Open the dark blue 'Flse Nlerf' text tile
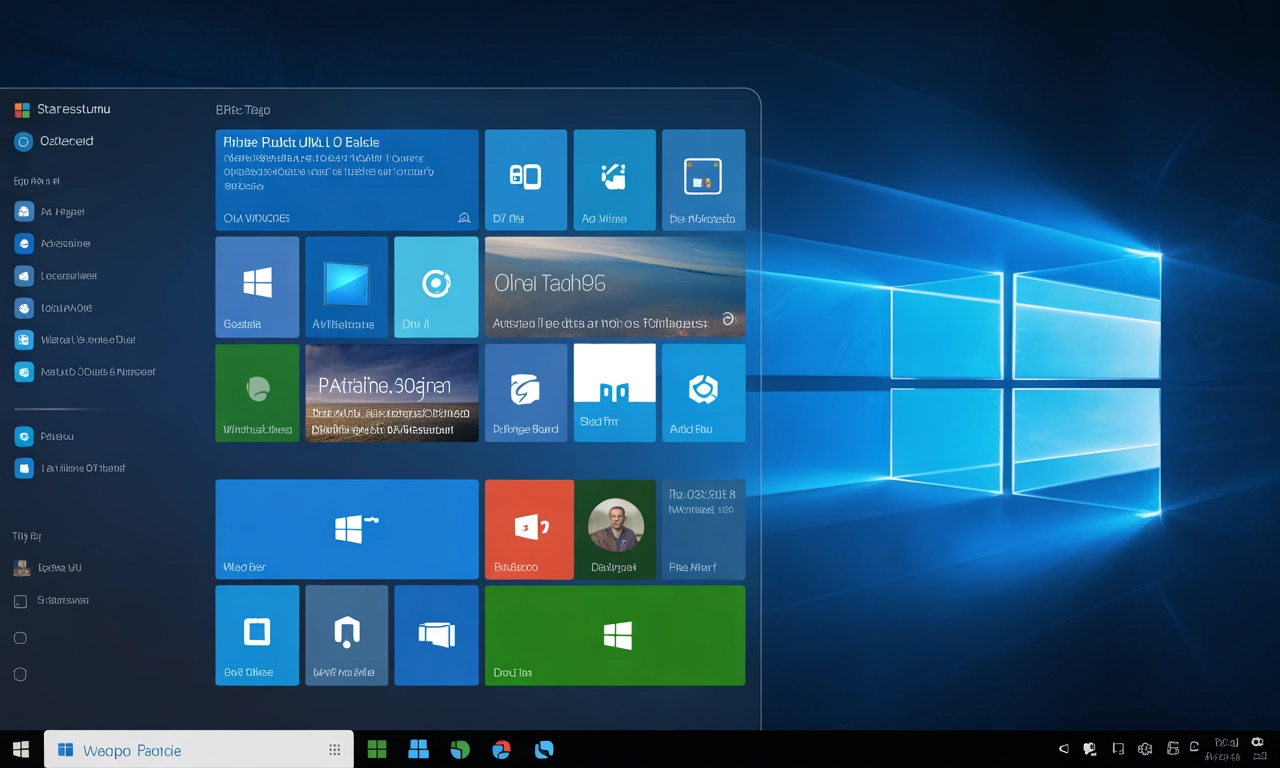The height and width of the screenshot is (768, 1280). 703,529
